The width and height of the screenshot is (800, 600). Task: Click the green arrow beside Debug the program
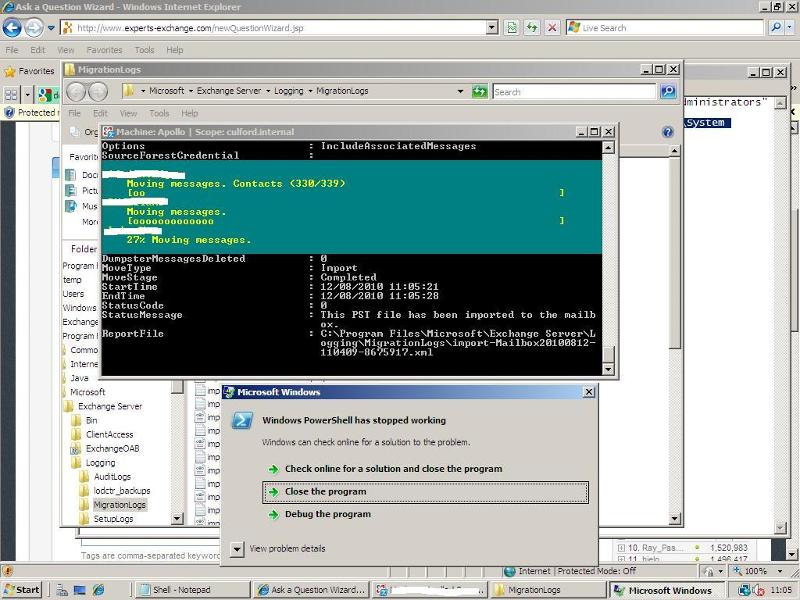click(272, 514)
